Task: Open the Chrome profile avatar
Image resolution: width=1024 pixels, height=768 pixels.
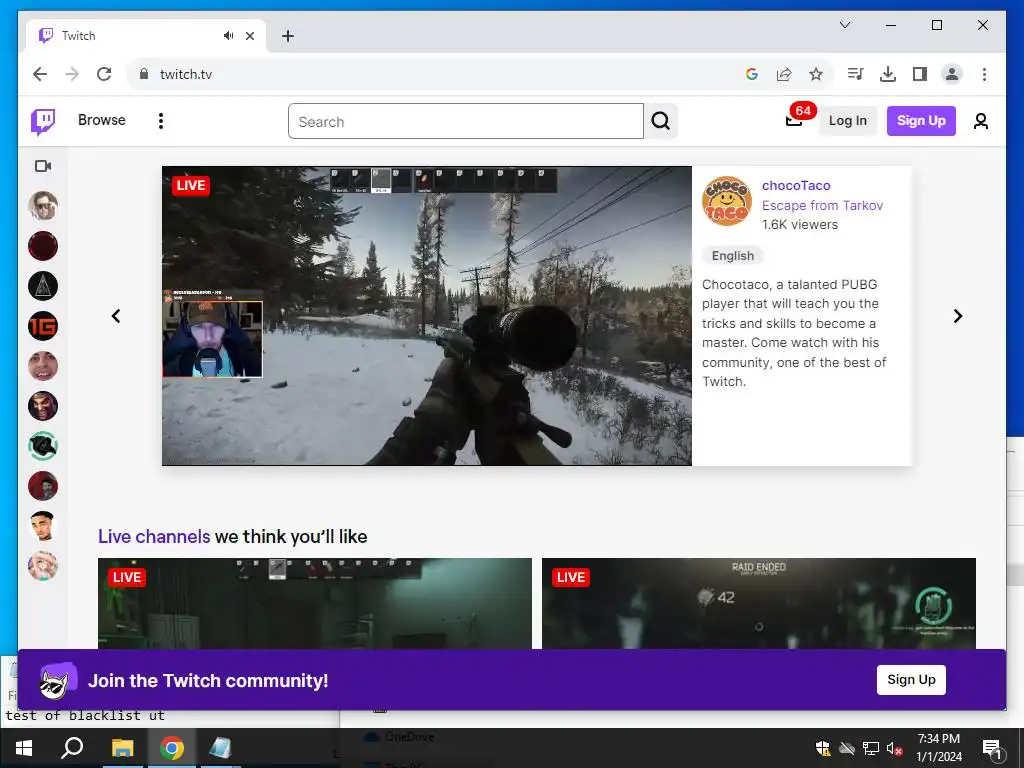Action: [x=952, y=74]
